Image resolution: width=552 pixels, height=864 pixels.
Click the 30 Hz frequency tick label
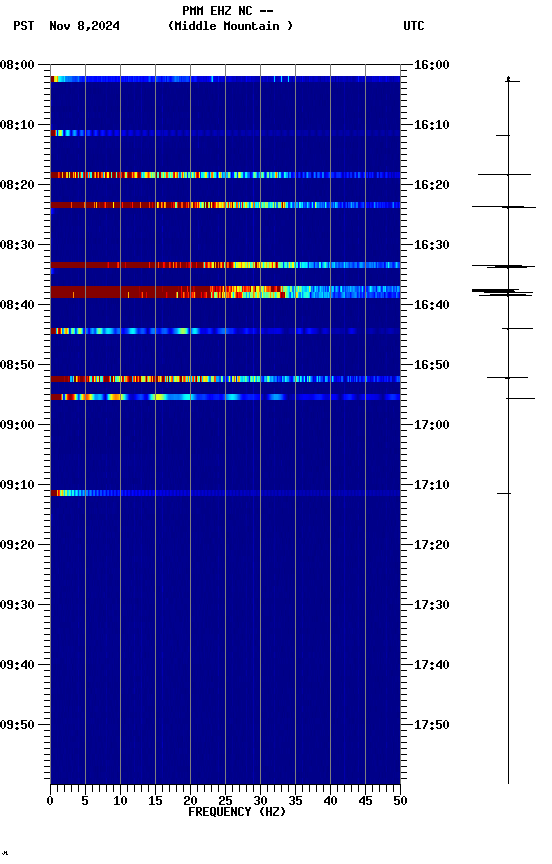(260, 801)
